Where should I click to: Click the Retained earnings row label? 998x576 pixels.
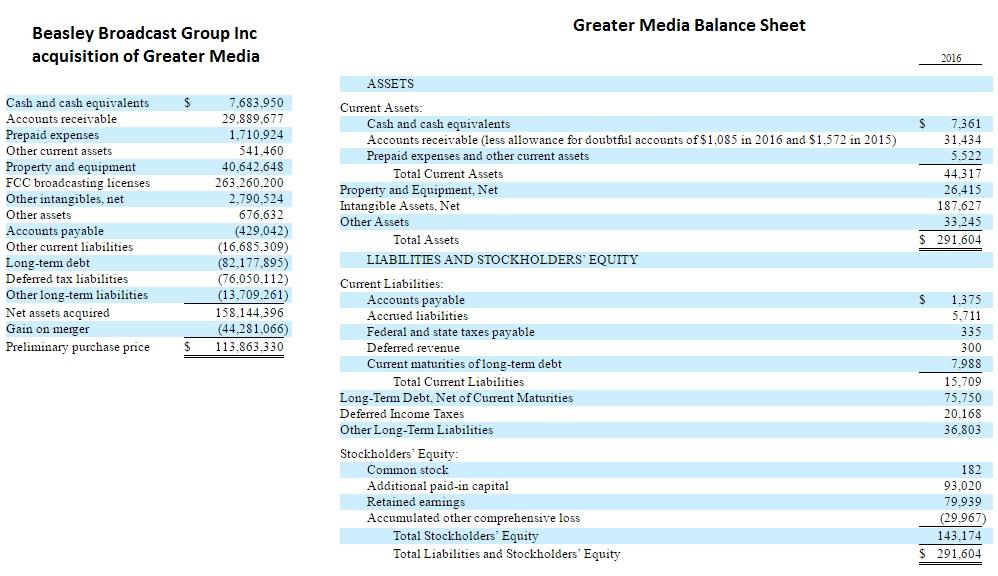click(415, 502)
